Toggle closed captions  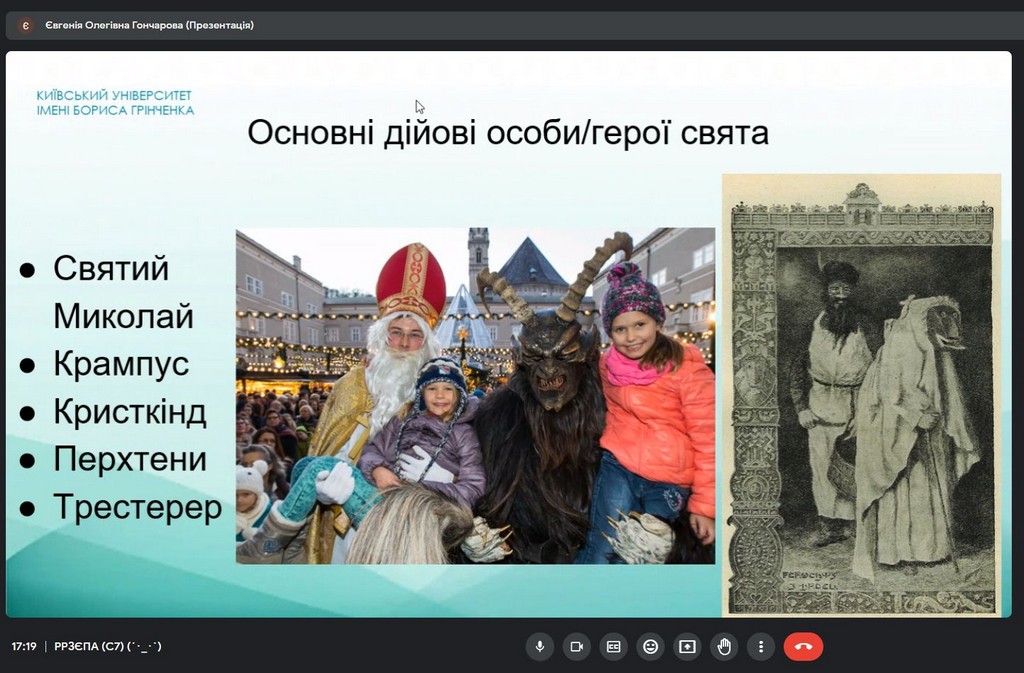(613, 646)
